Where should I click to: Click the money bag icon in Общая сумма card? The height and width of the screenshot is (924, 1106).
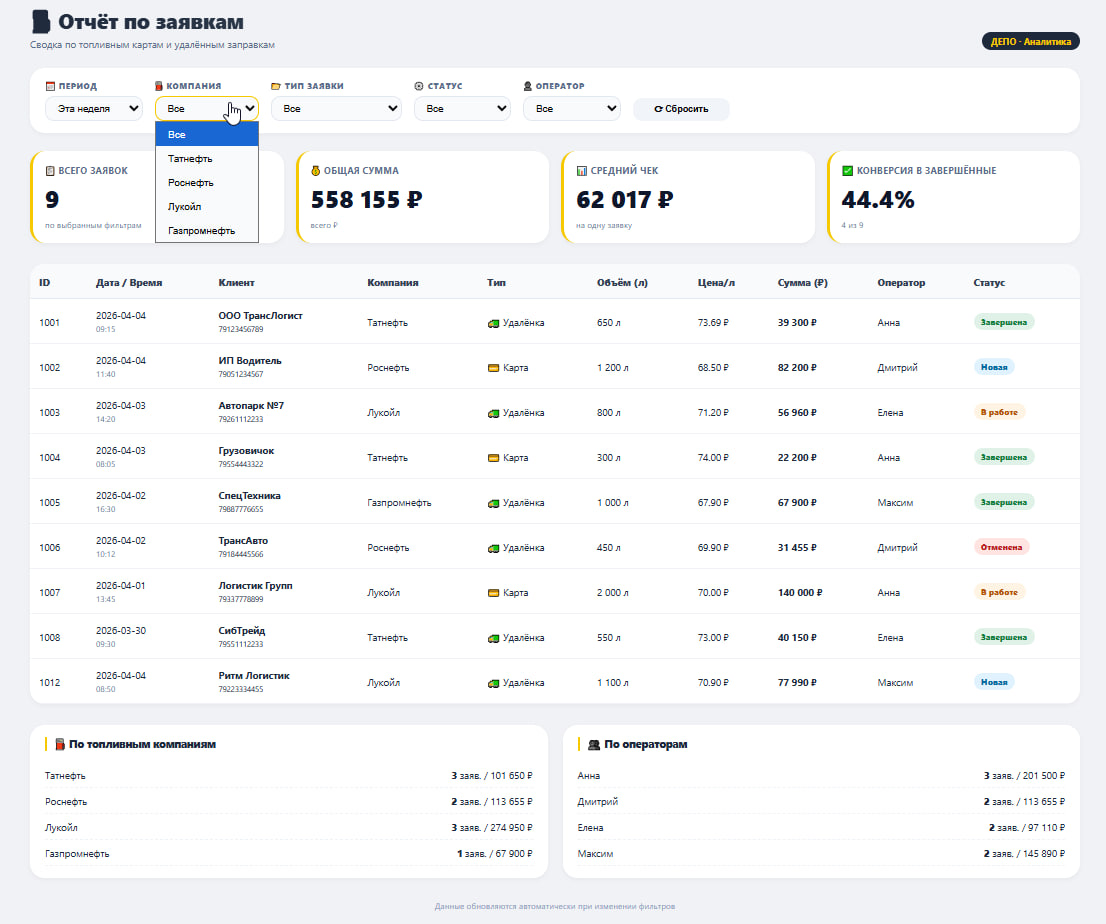(x=315, y=171)
